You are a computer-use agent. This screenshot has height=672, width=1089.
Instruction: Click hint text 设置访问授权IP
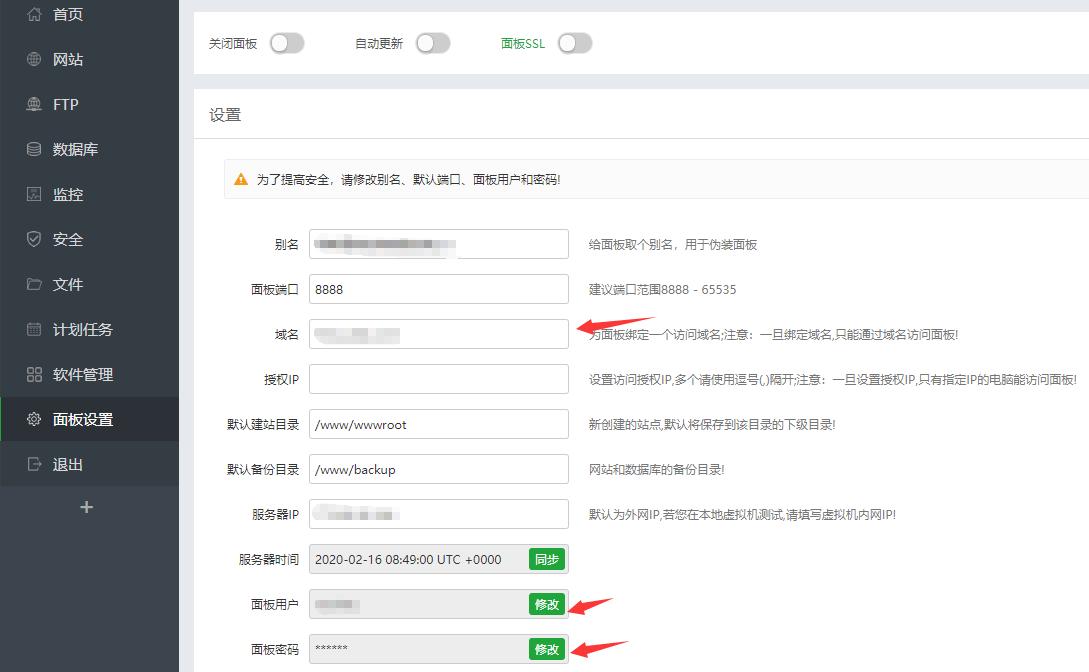click(833, 379)
